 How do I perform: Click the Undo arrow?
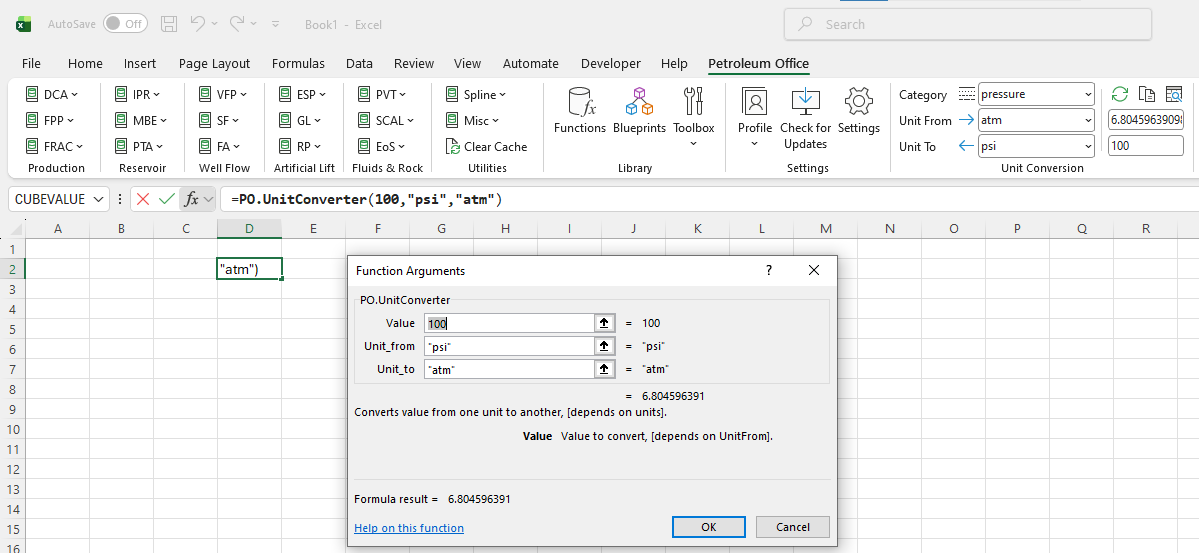197,24
